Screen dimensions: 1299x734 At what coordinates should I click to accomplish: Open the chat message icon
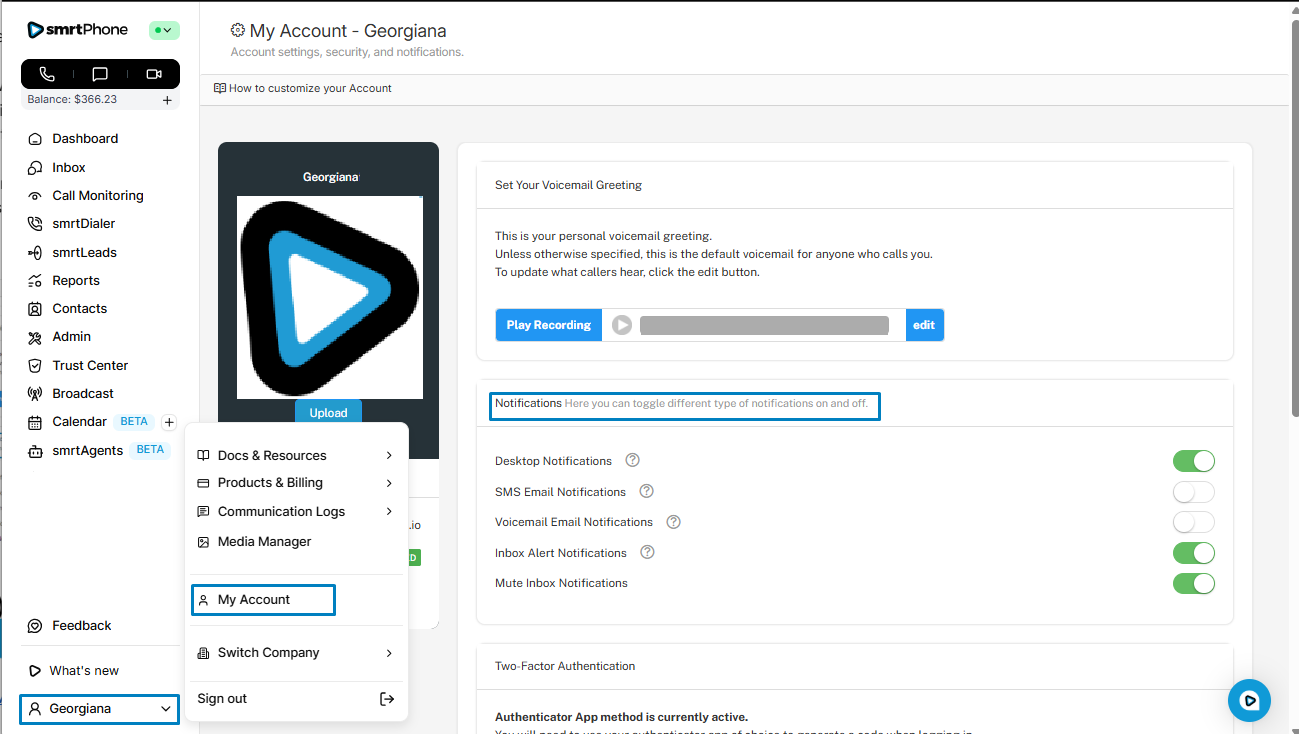tap(100, 74)
